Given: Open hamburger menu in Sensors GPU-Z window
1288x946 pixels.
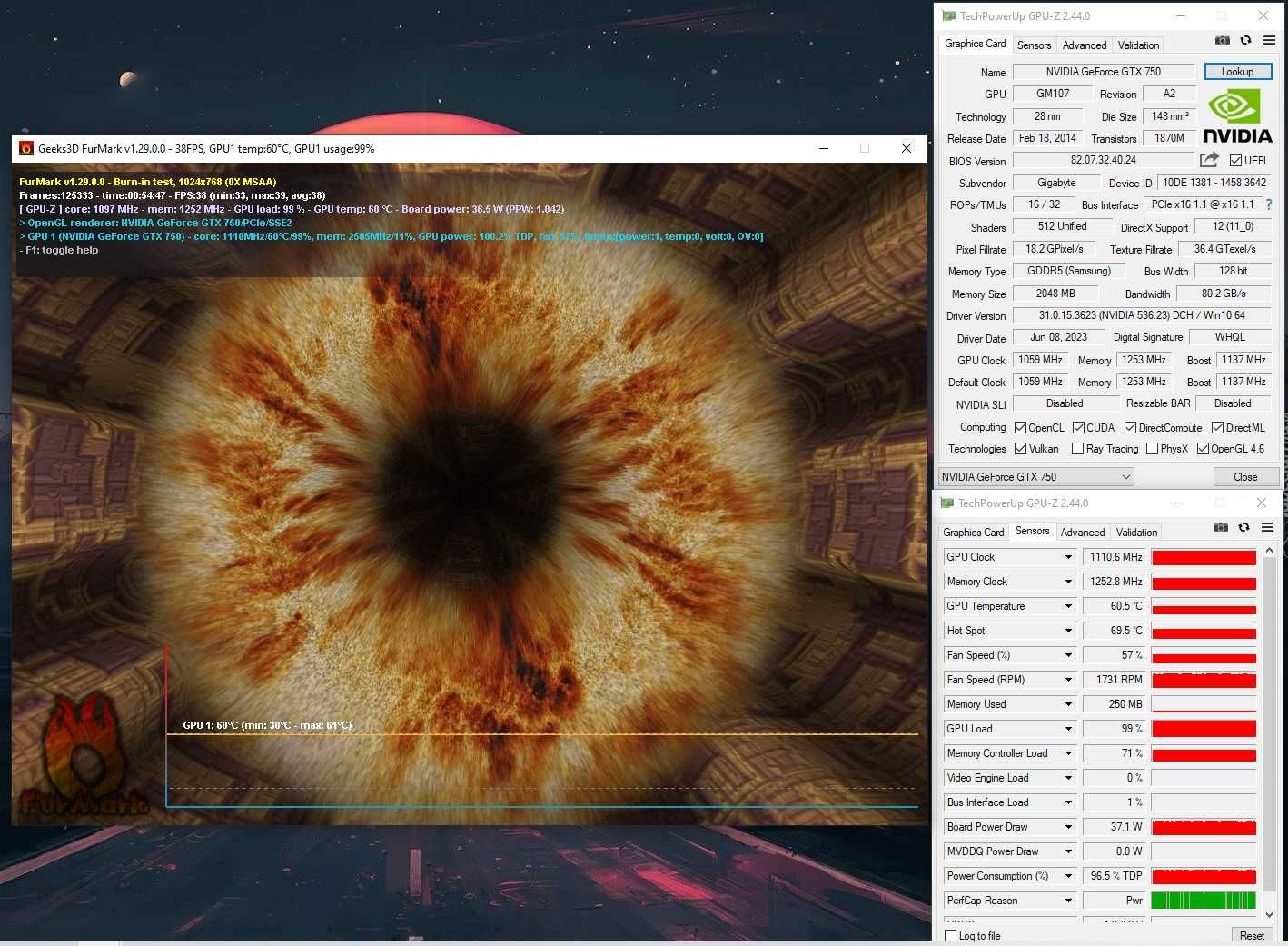Looking at the screenshot, I should coord(1267,527).
